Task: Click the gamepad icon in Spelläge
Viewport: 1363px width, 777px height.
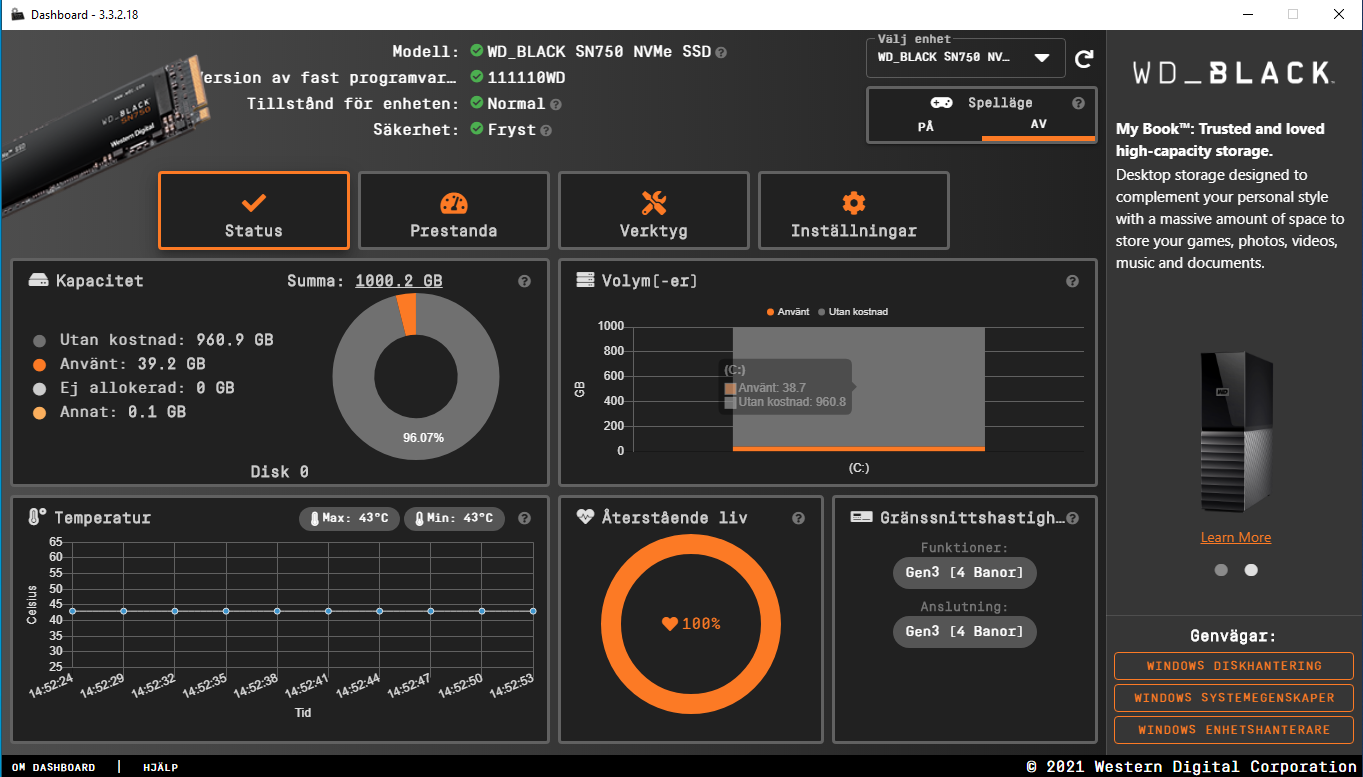Action: tap(942, 102)
